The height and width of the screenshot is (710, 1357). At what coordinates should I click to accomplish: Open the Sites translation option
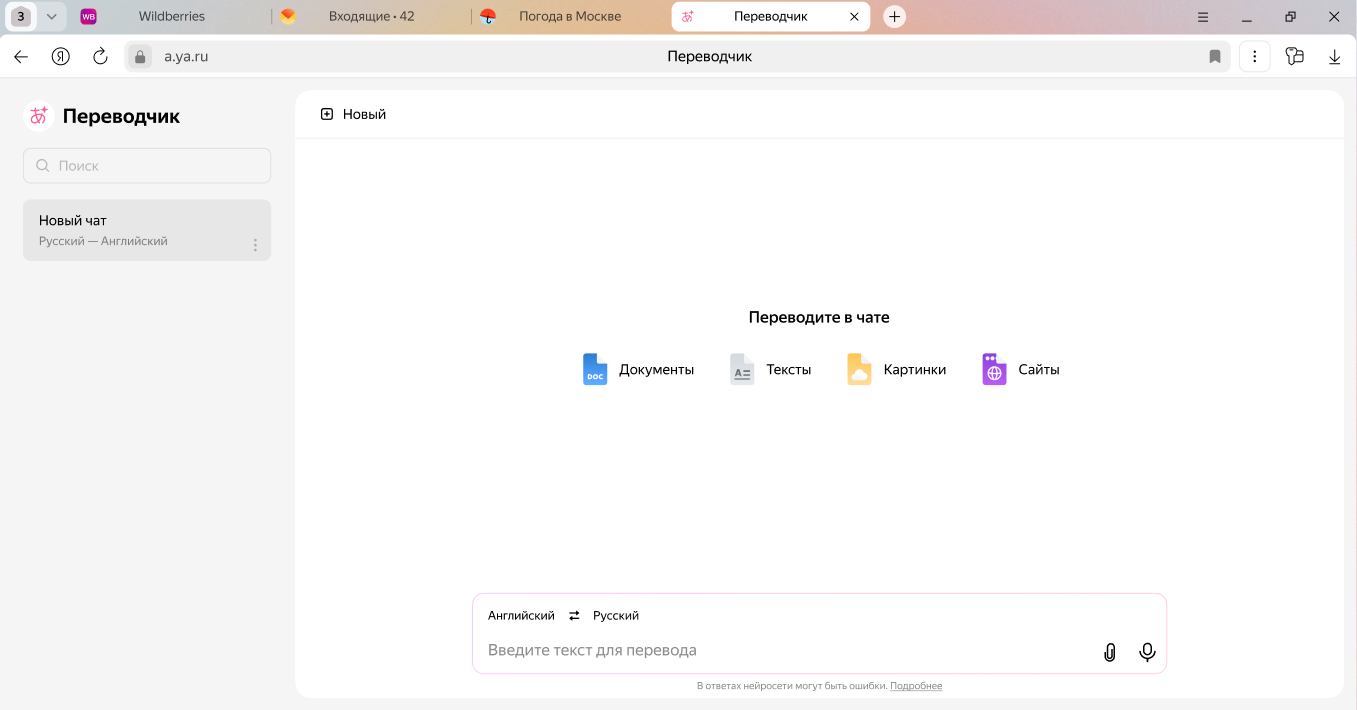tap(1021, 369)
